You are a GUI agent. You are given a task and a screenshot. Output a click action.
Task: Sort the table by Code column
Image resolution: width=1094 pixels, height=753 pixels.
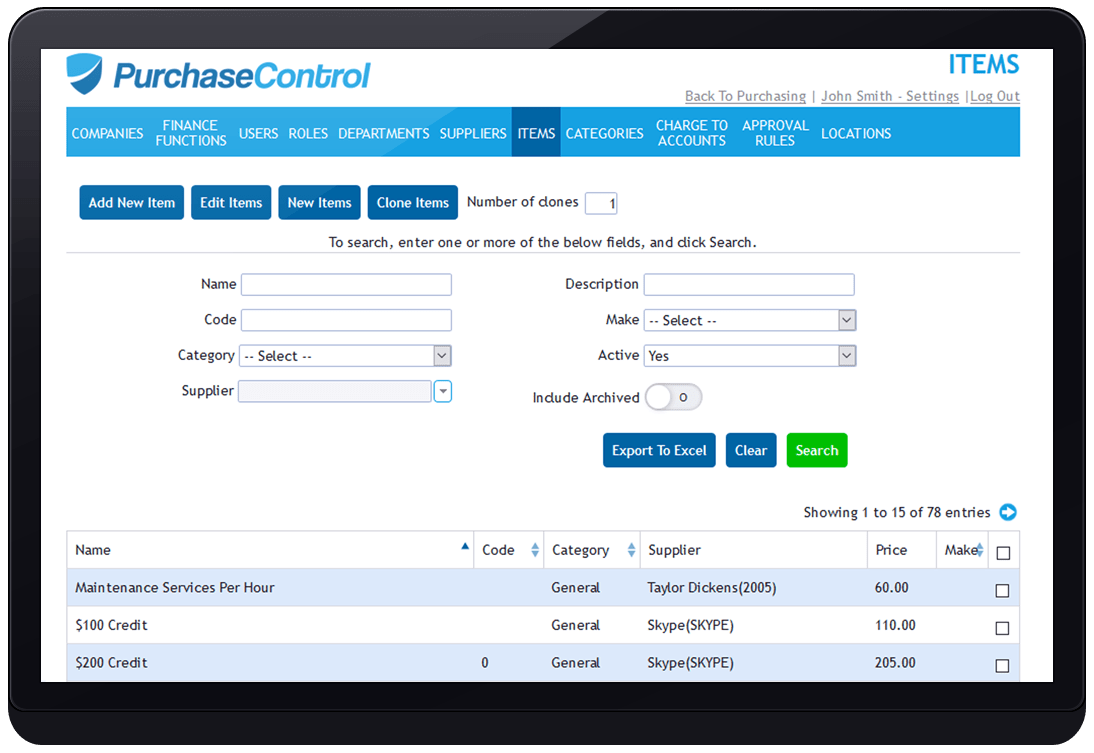click(x=533, y=550)
